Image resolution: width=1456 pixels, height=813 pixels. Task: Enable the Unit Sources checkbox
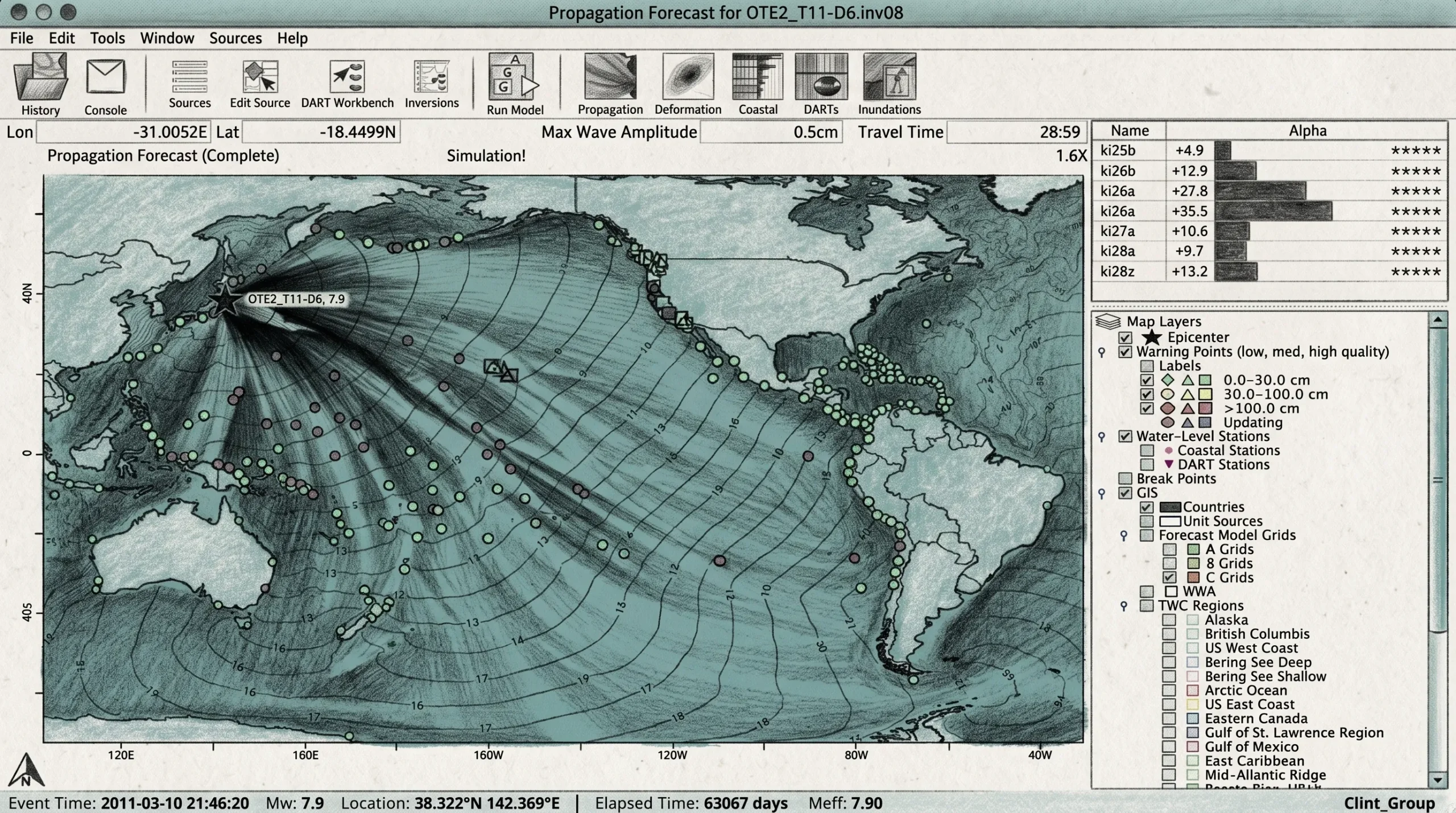[1147, 521]
